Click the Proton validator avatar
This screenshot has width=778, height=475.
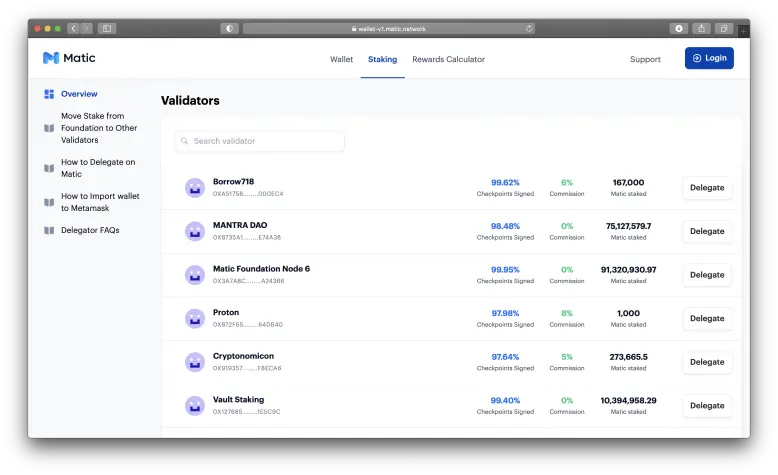point(195,319)
